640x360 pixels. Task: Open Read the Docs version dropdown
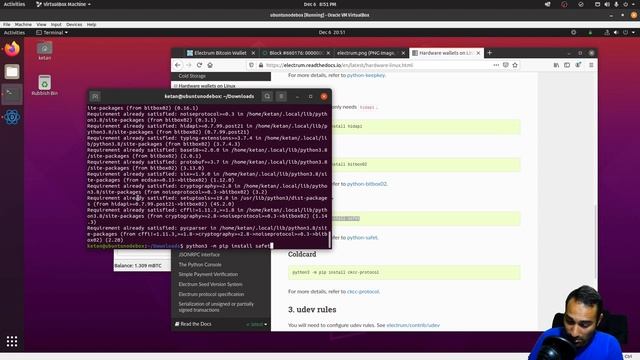(x=257, y=324)
